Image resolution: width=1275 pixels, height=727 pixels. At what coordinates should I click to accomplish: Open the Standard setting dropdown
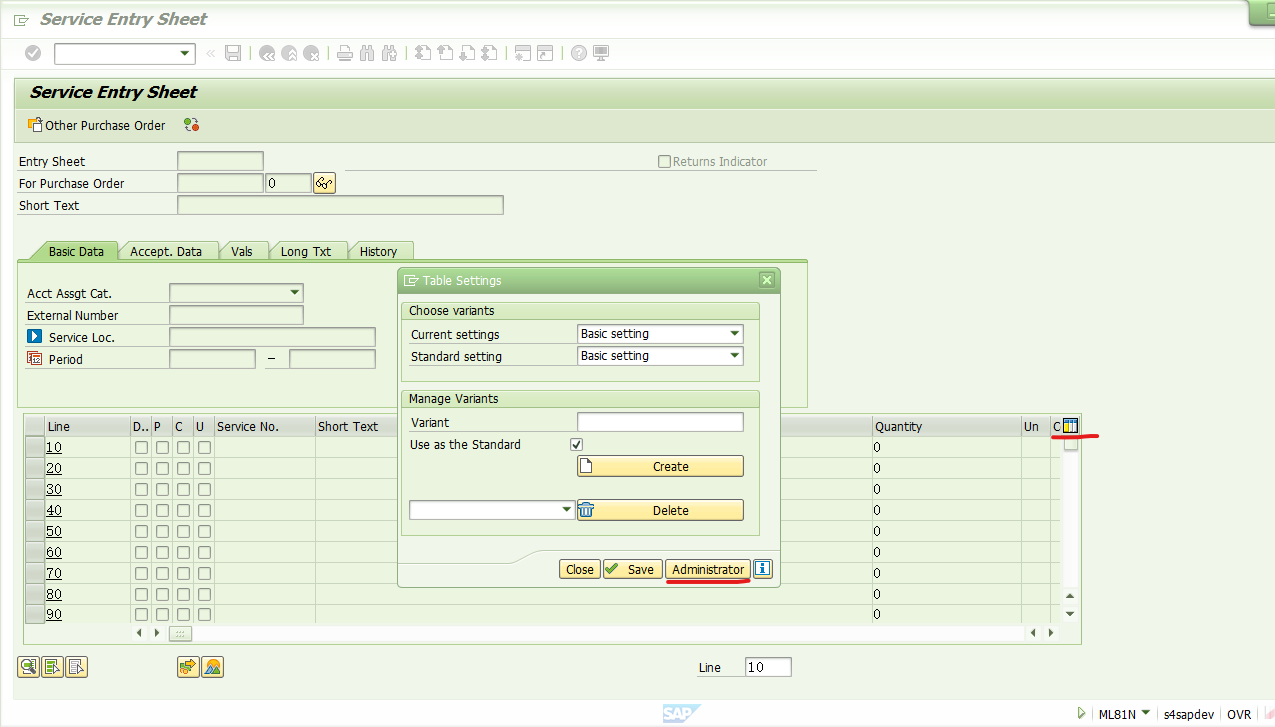[733, 356]
